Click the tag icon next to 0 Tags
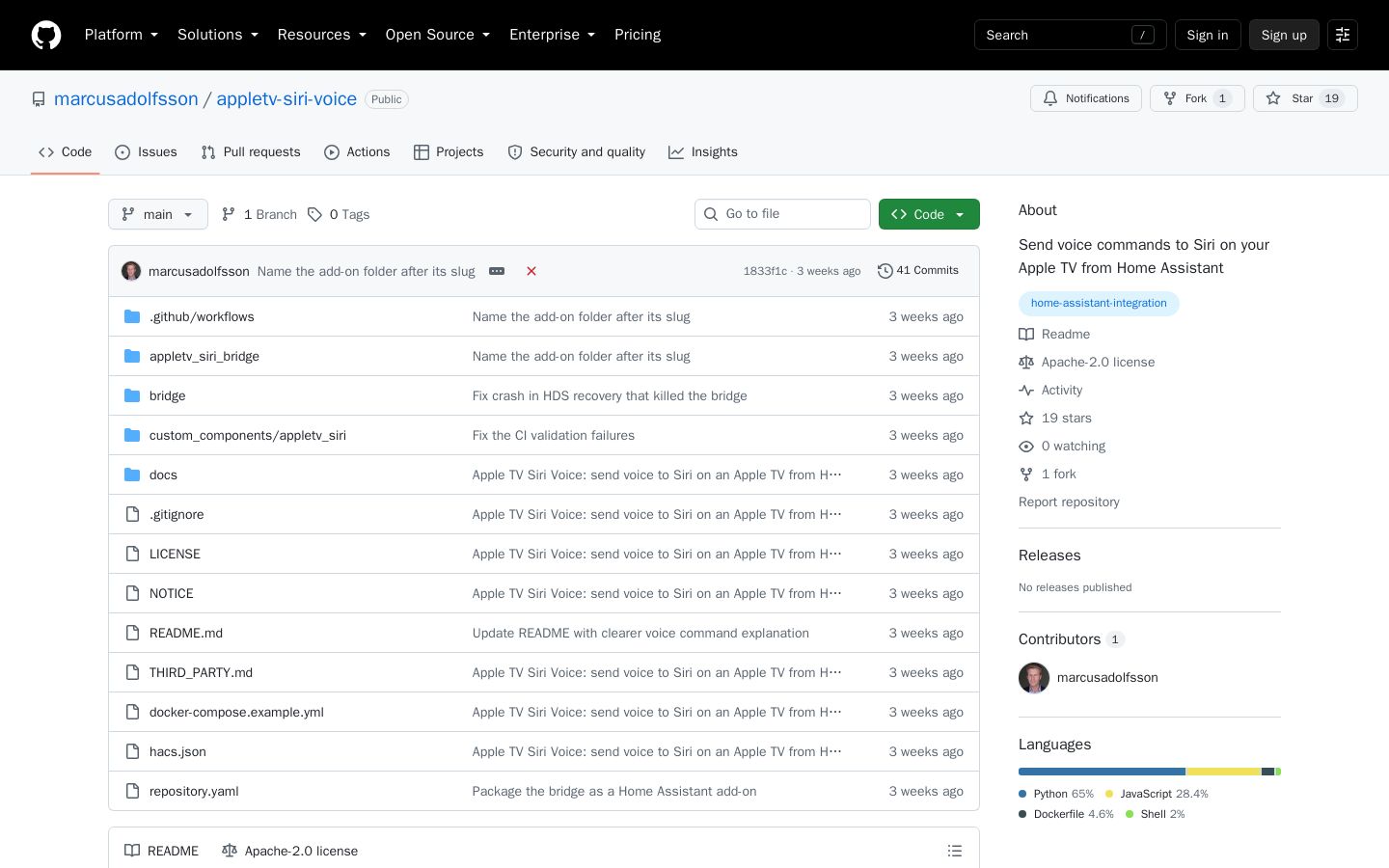 tap(314, 214)
